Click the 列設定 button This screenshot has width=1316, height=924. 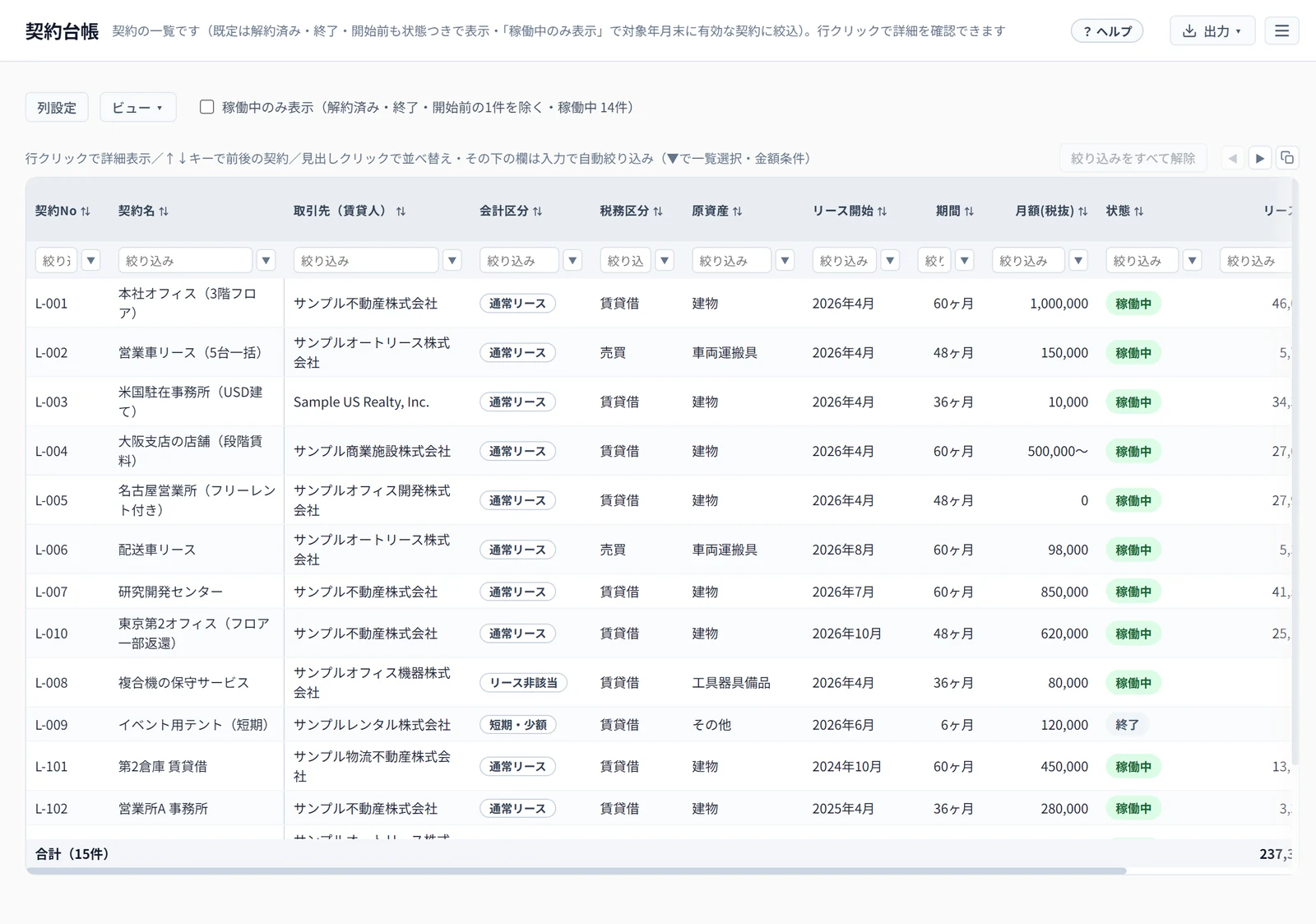pos(57,107)
